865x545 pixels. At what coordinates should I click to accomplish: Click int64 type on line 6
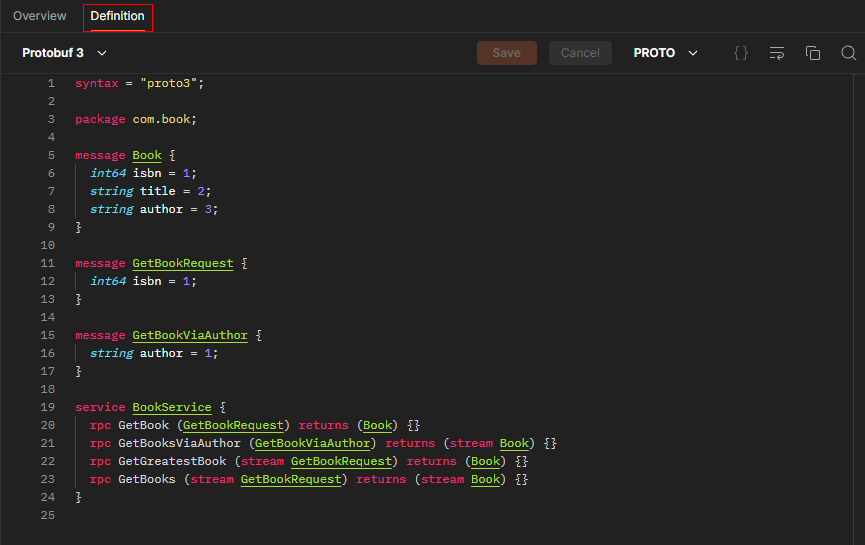click(108, 173)
